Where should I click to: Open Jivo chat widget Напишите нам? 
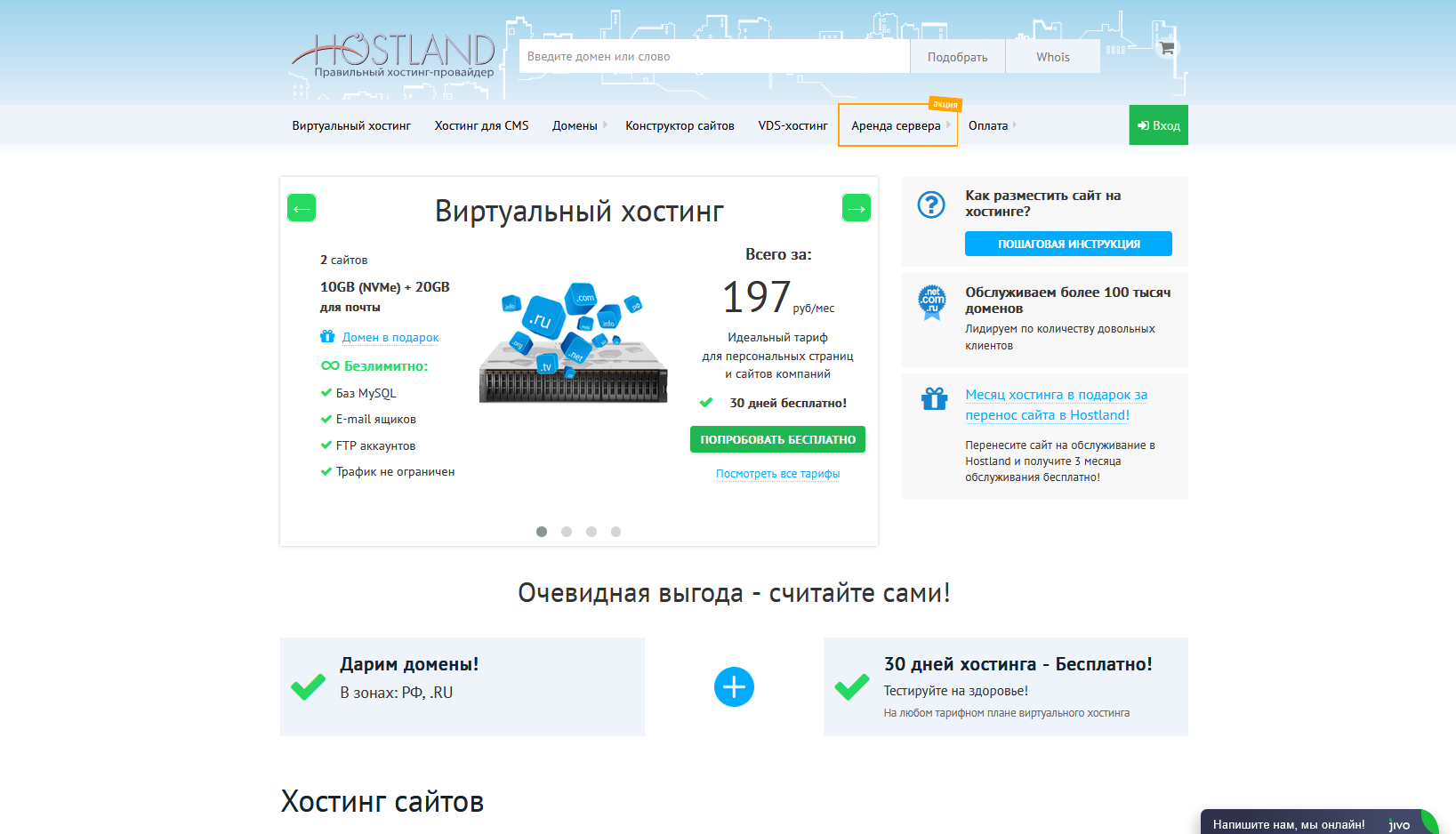(1319, 822)
